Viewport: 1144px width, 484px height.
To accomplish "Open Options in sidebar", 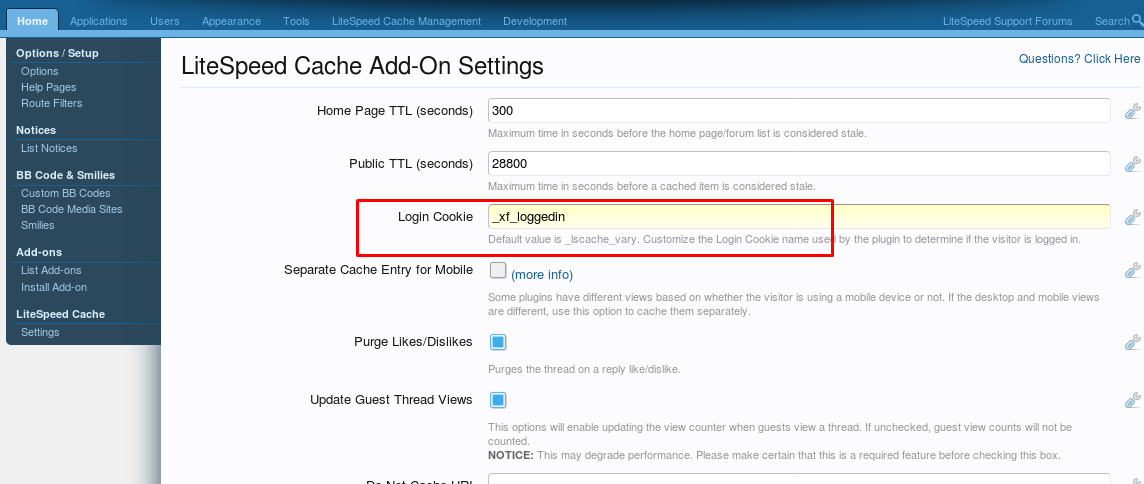I will point(39,71).
